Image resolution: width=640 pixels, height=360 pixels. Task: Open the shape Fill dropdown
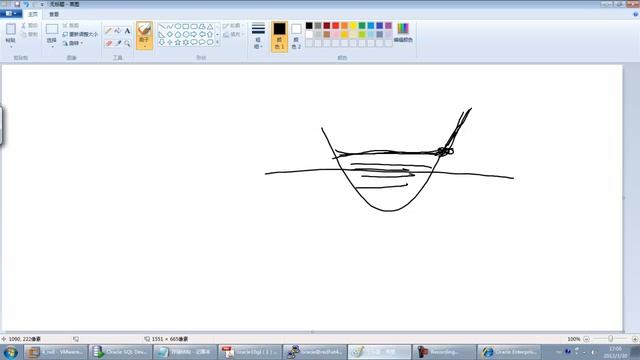tap(234, 35)
